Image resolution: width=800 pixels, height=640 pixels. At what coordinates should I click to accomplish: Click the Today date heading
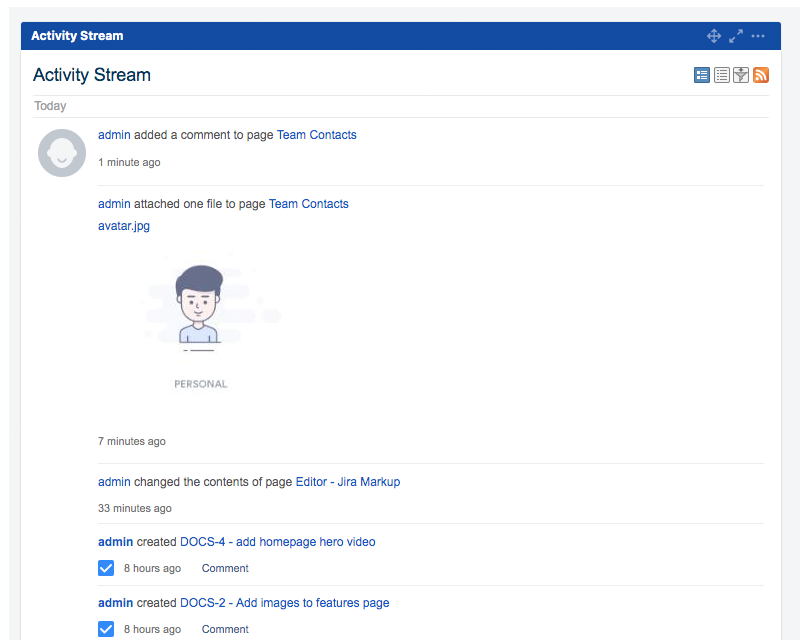point(50,106)
